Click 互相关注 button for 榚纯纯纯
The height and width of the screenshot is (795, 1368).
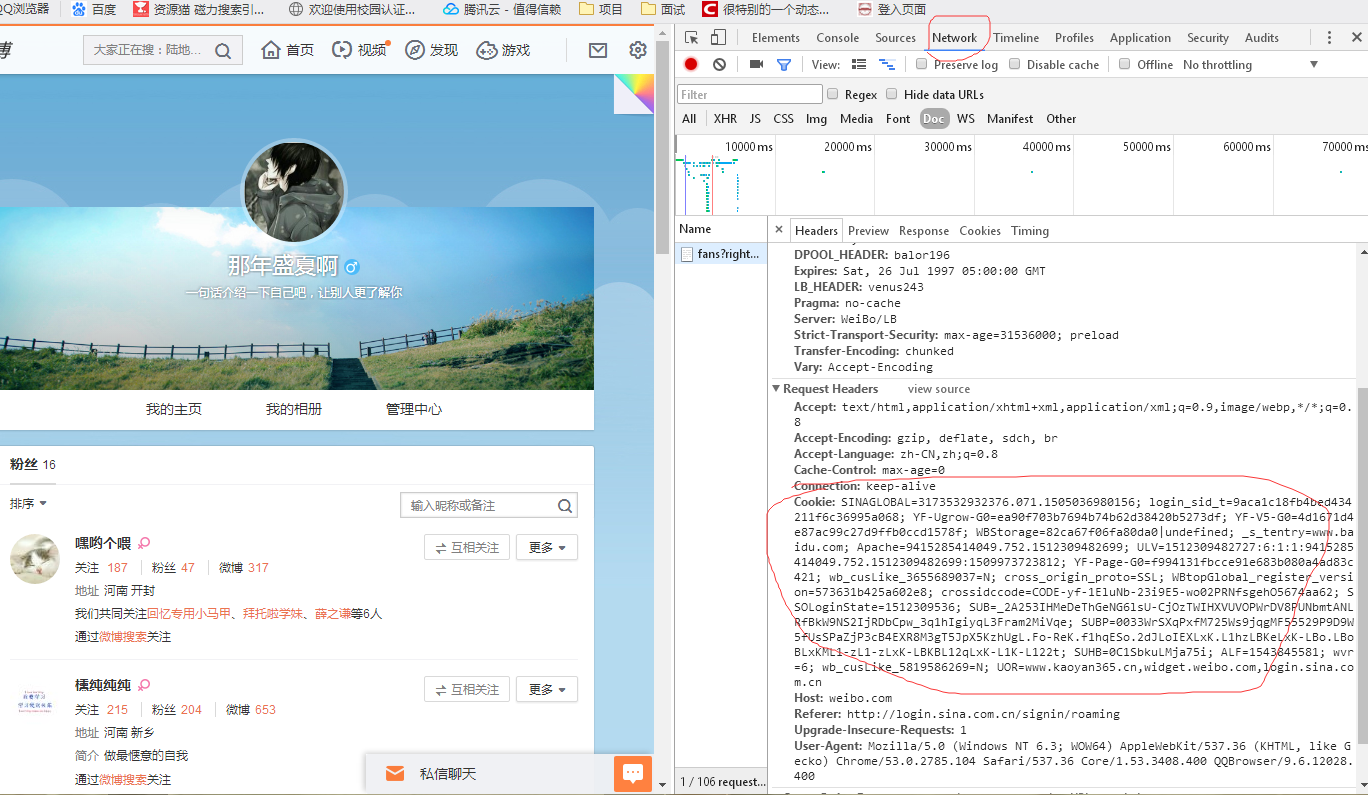pos(467,689)
